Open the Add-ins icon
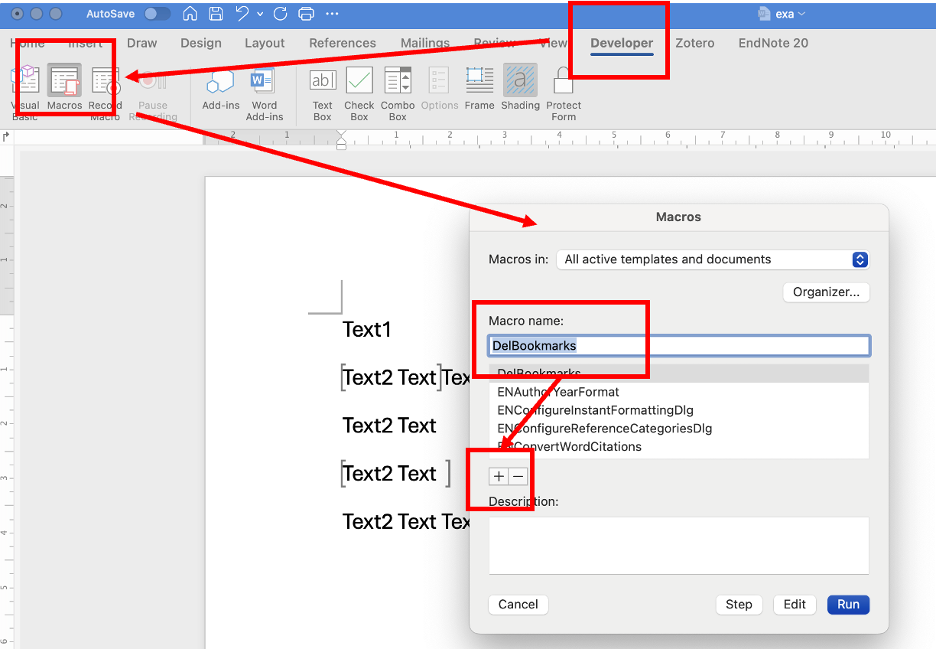This screenshot has height=650, width=936. (x=220, y=81)
